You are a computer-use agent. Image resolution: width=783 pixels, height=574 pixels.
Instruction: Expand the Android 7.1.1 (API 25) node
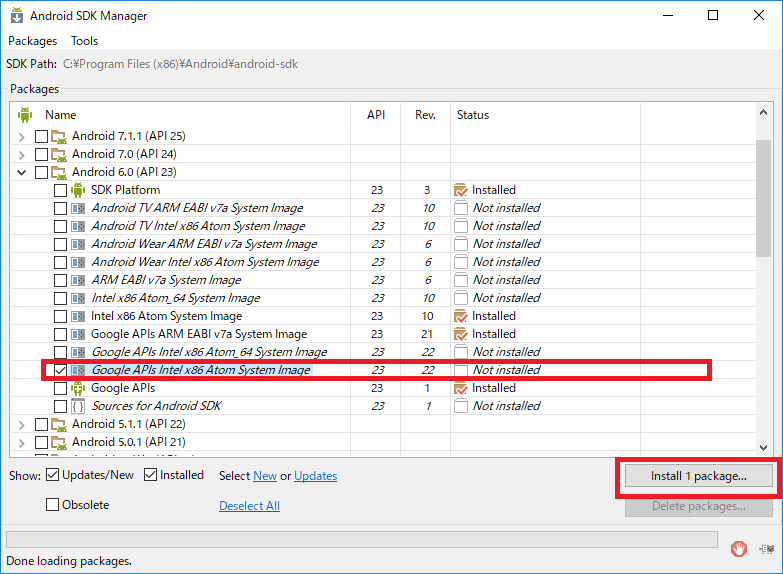pyautogui.click(x=21, y=136)
